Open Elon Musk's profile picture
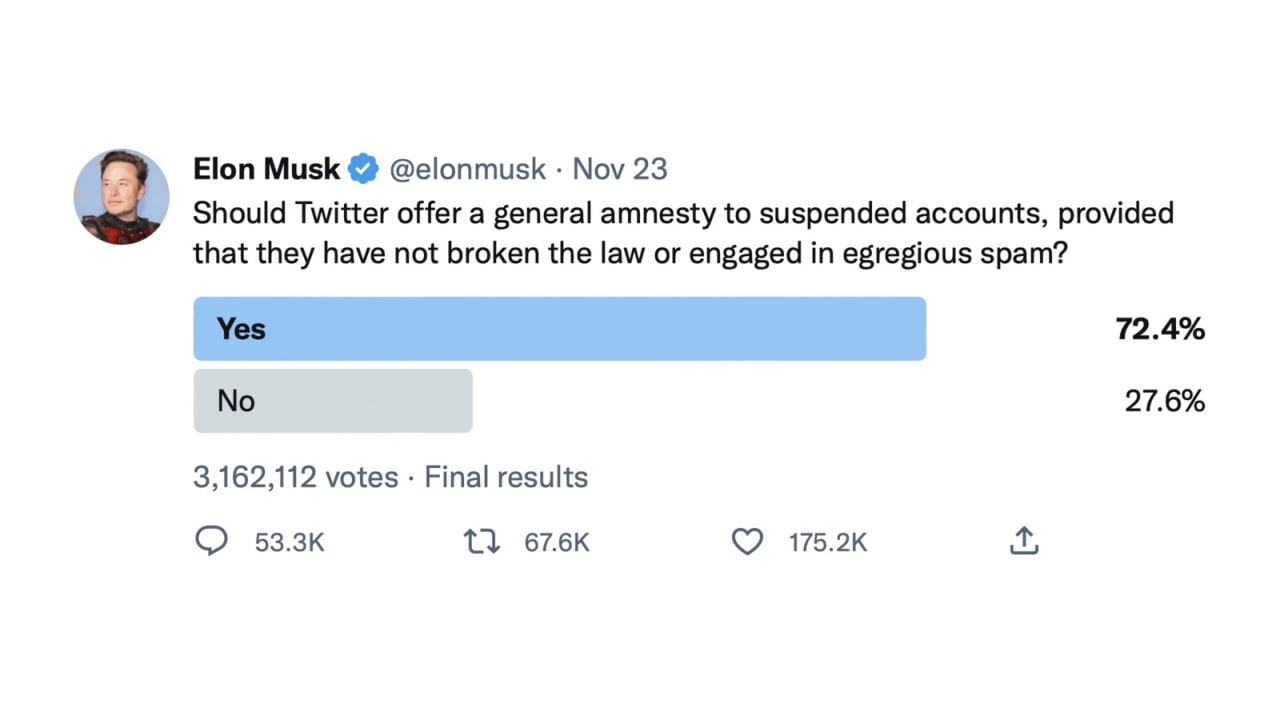 121,197
